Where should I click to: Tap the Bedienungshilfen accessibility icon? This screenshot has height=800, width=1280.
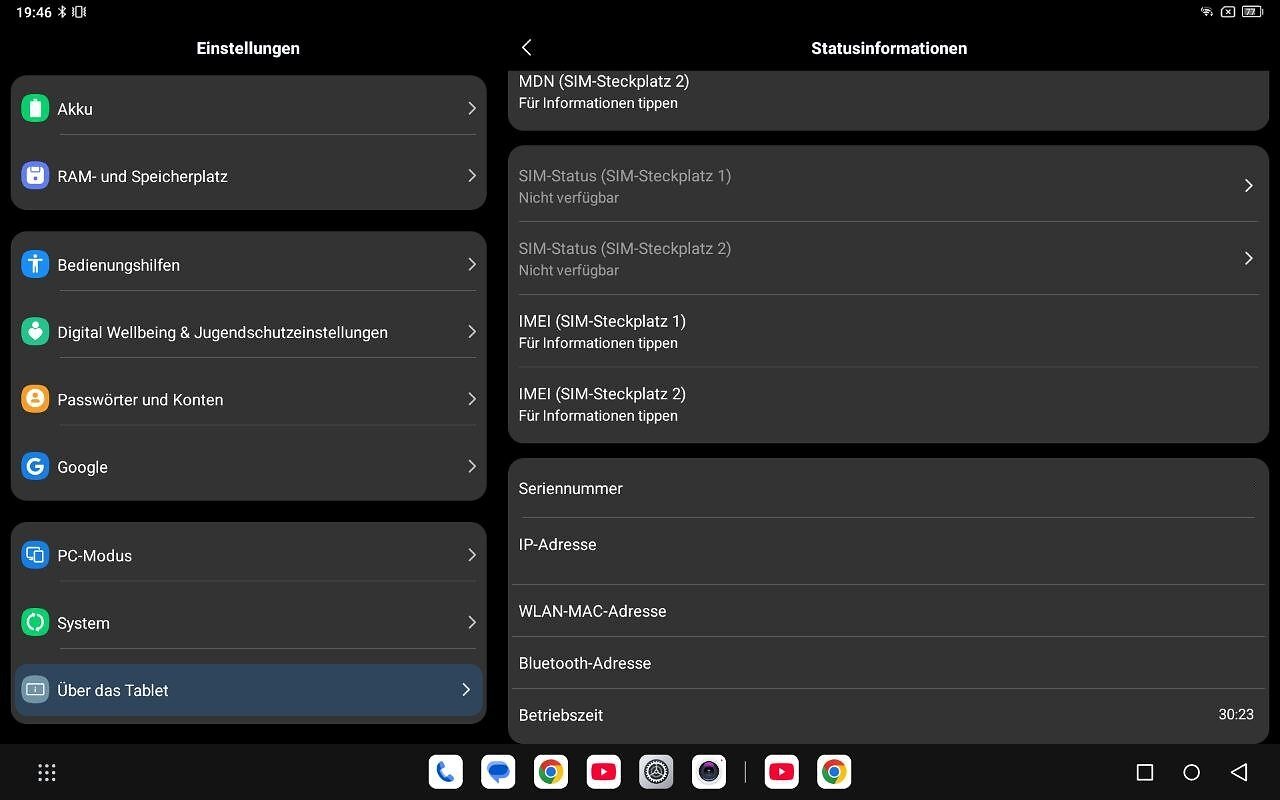click(x=35, y=265)
